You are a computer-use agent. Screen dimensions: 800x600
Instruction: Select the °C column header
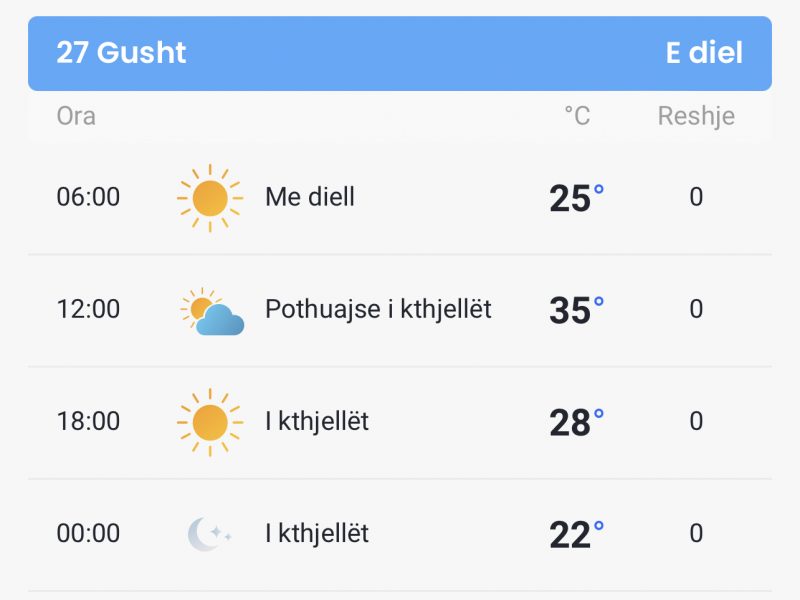tap(576, 116)
